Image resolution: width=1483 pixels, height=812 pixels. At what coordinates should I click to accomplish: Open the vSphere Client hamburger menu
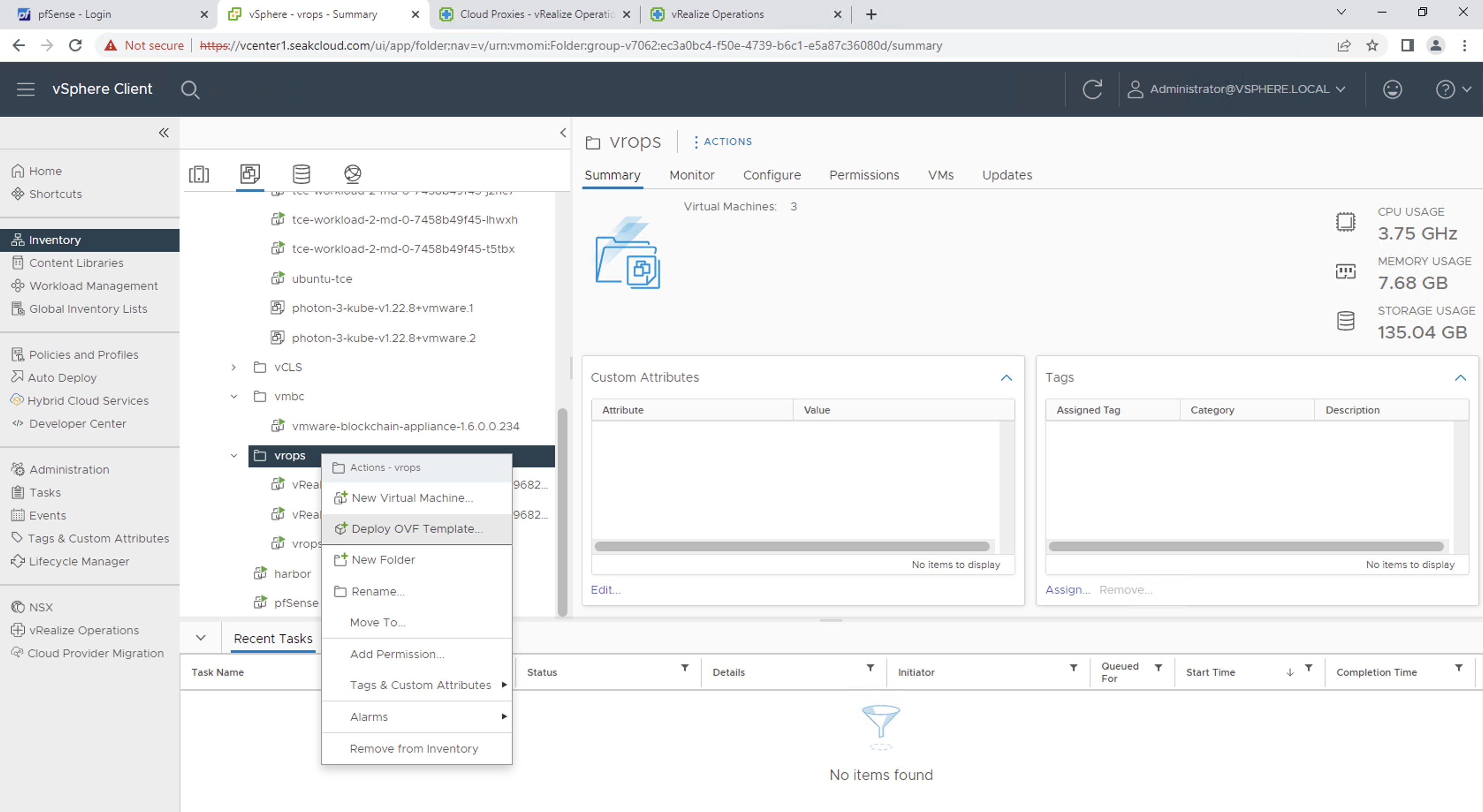pos(25,89)
